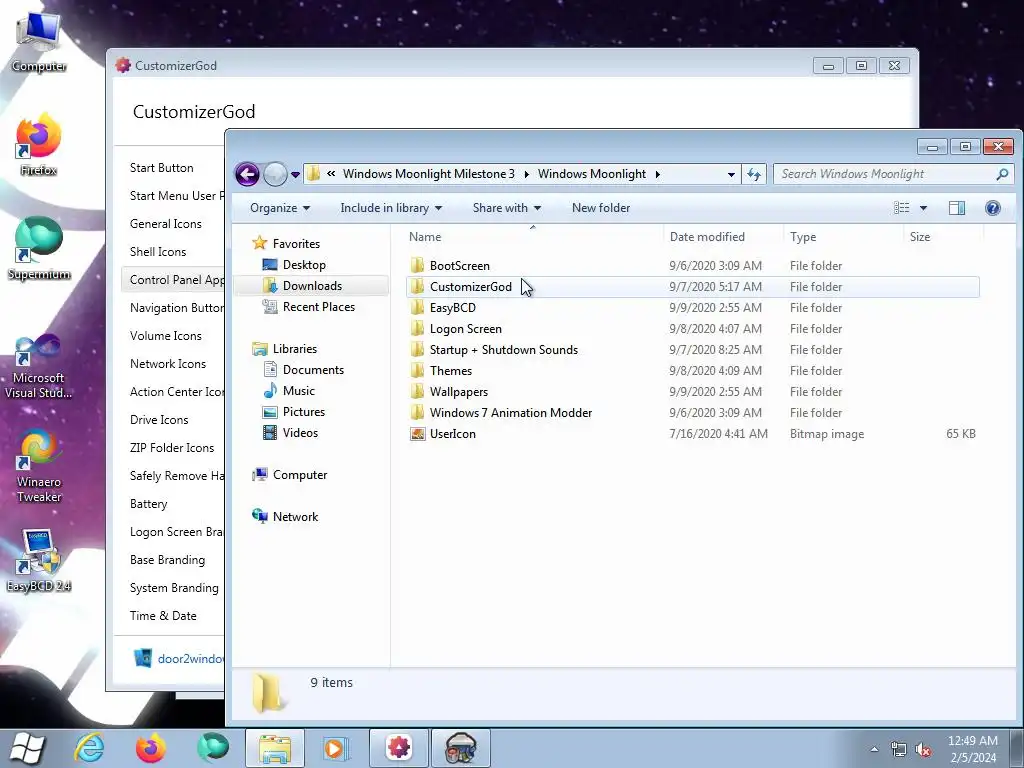
Task: Click the Change your view icon
Action: click(901, 208)
